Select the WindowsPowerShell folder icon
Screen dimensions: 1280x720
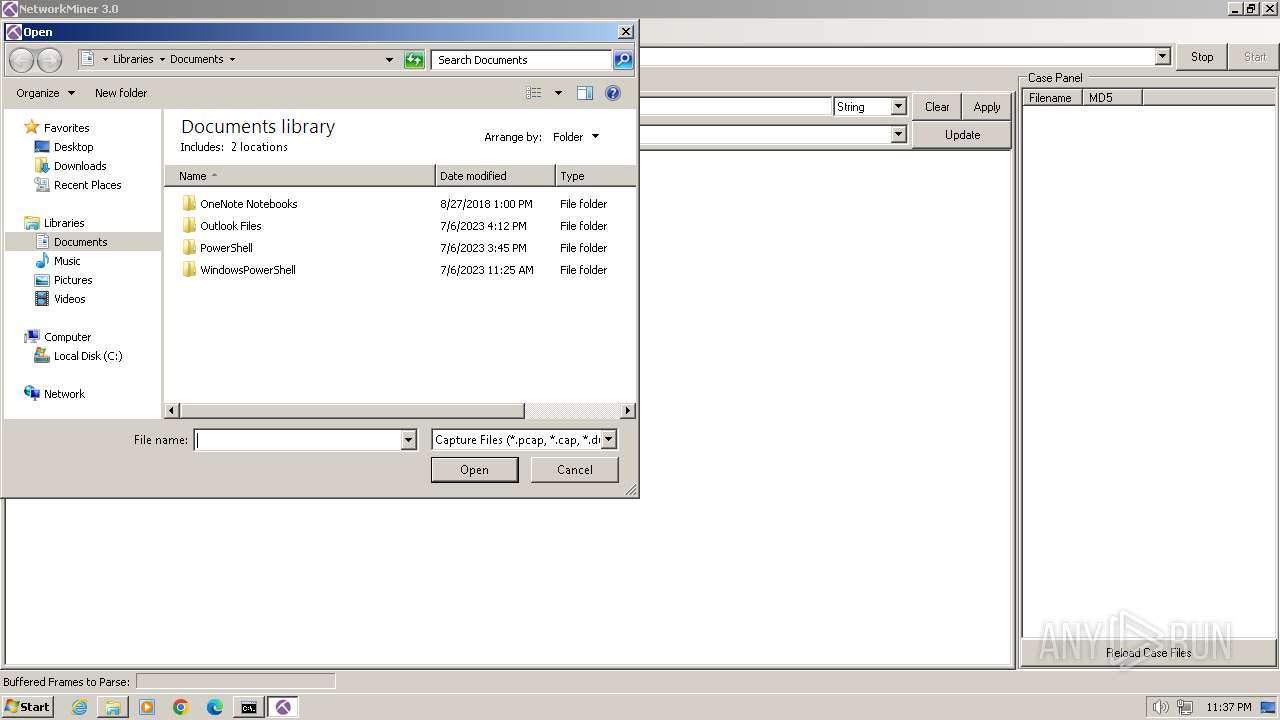pos(189,269)
